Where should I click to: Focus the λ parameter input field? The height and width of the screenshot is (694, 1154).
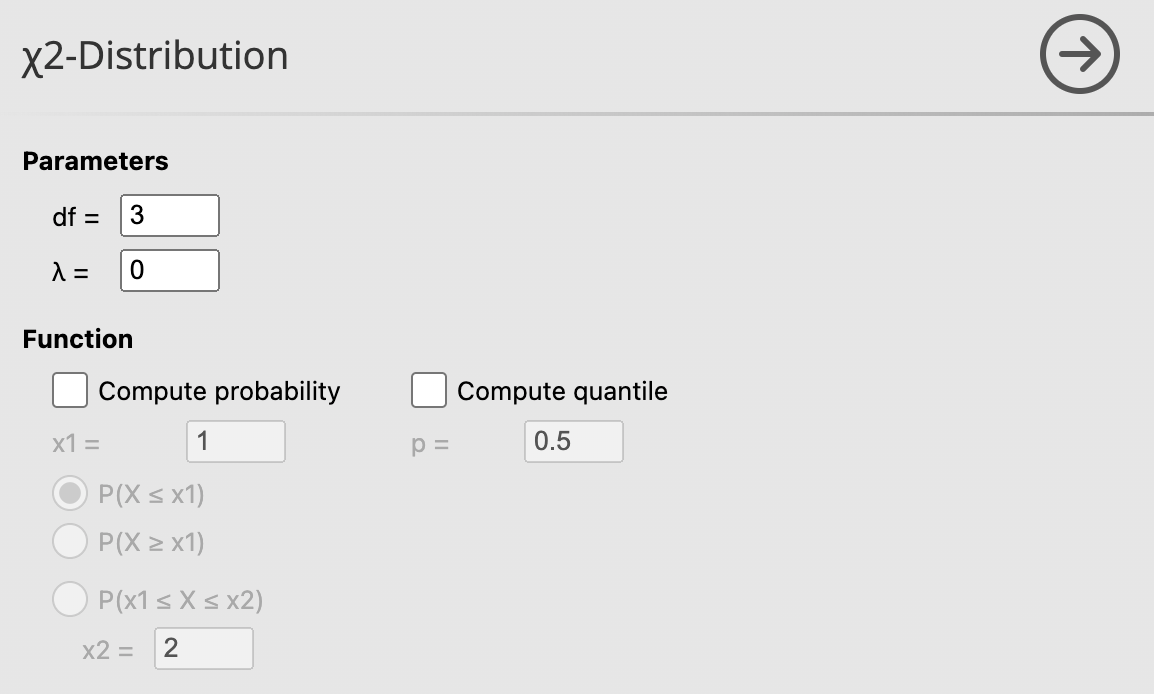coord(169,271)
